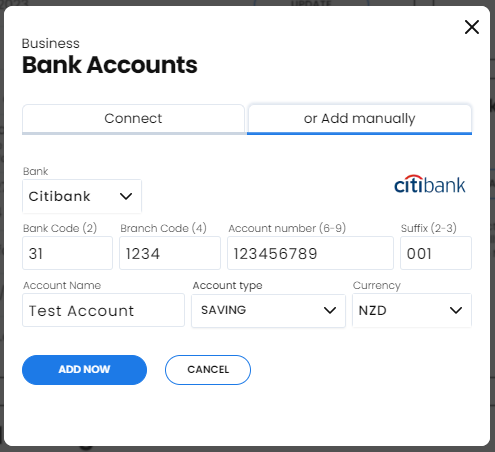Click the Citibank logo image
This screenshot has width=495, height=452.
(x=430, y=184)
